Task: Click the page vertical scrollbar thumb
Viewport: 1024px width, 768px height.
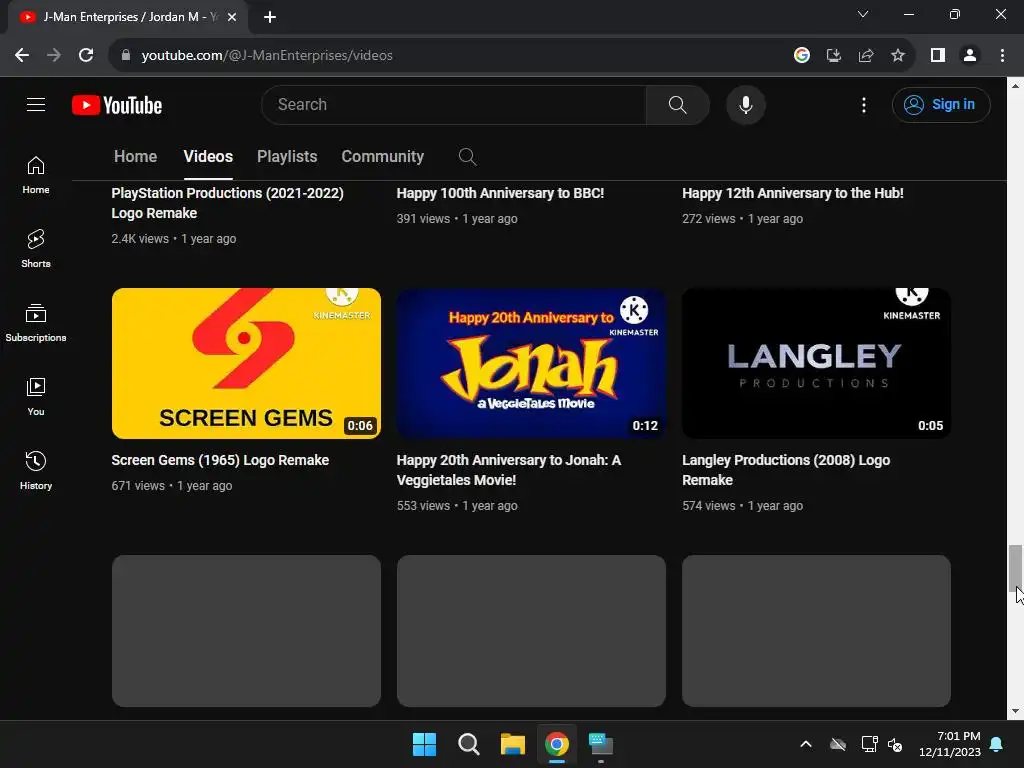Action: 1015,567
